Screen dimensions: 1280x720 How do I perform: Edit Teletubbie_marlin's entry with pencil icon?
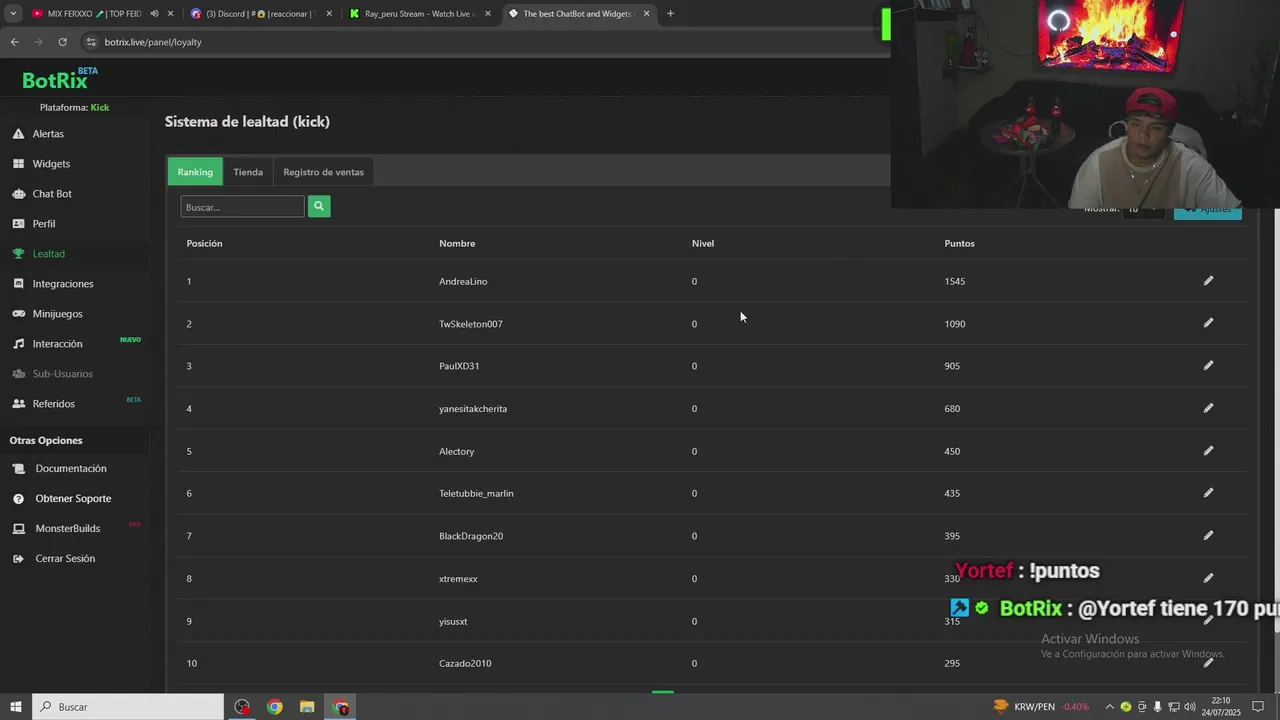point(1208,493)
